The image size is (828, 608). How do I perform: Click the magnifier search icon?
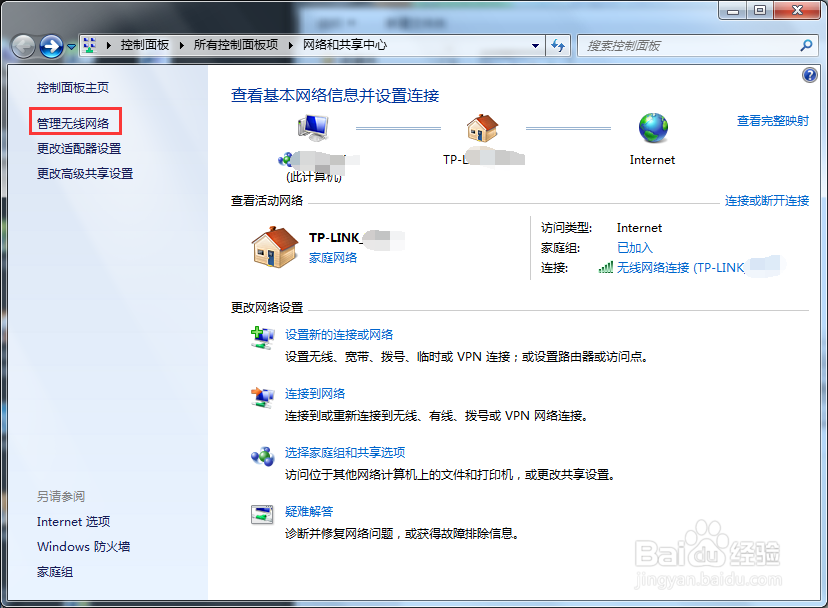click(x=806, y=46)
